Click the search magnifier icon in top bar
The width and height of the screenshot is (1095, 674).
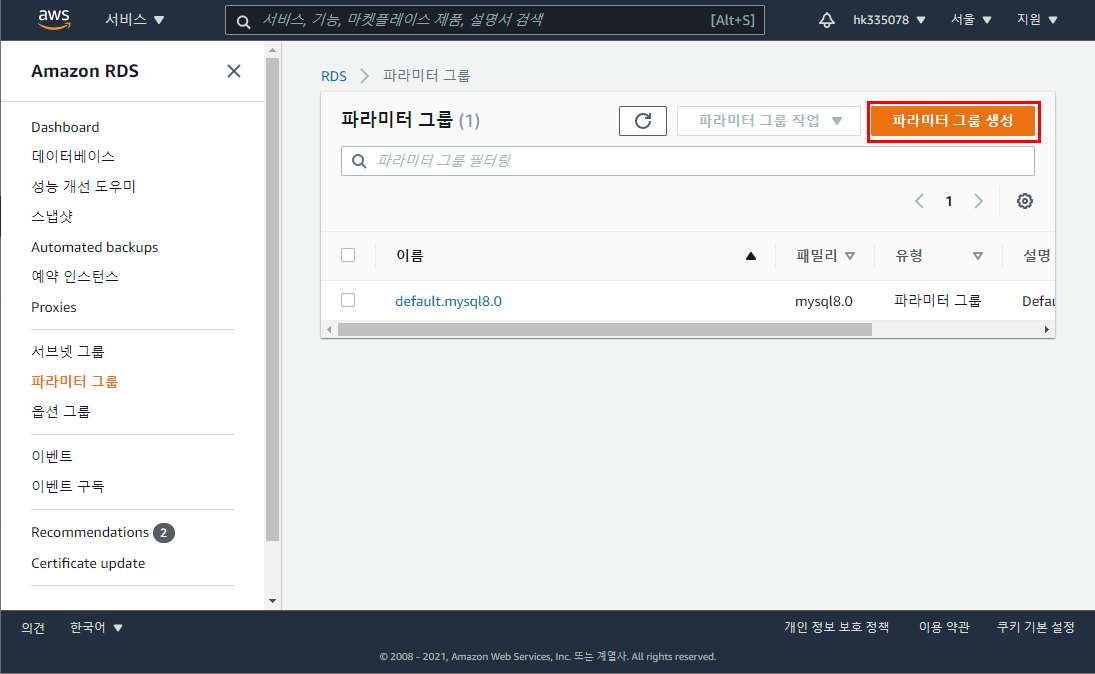[243, 21]
